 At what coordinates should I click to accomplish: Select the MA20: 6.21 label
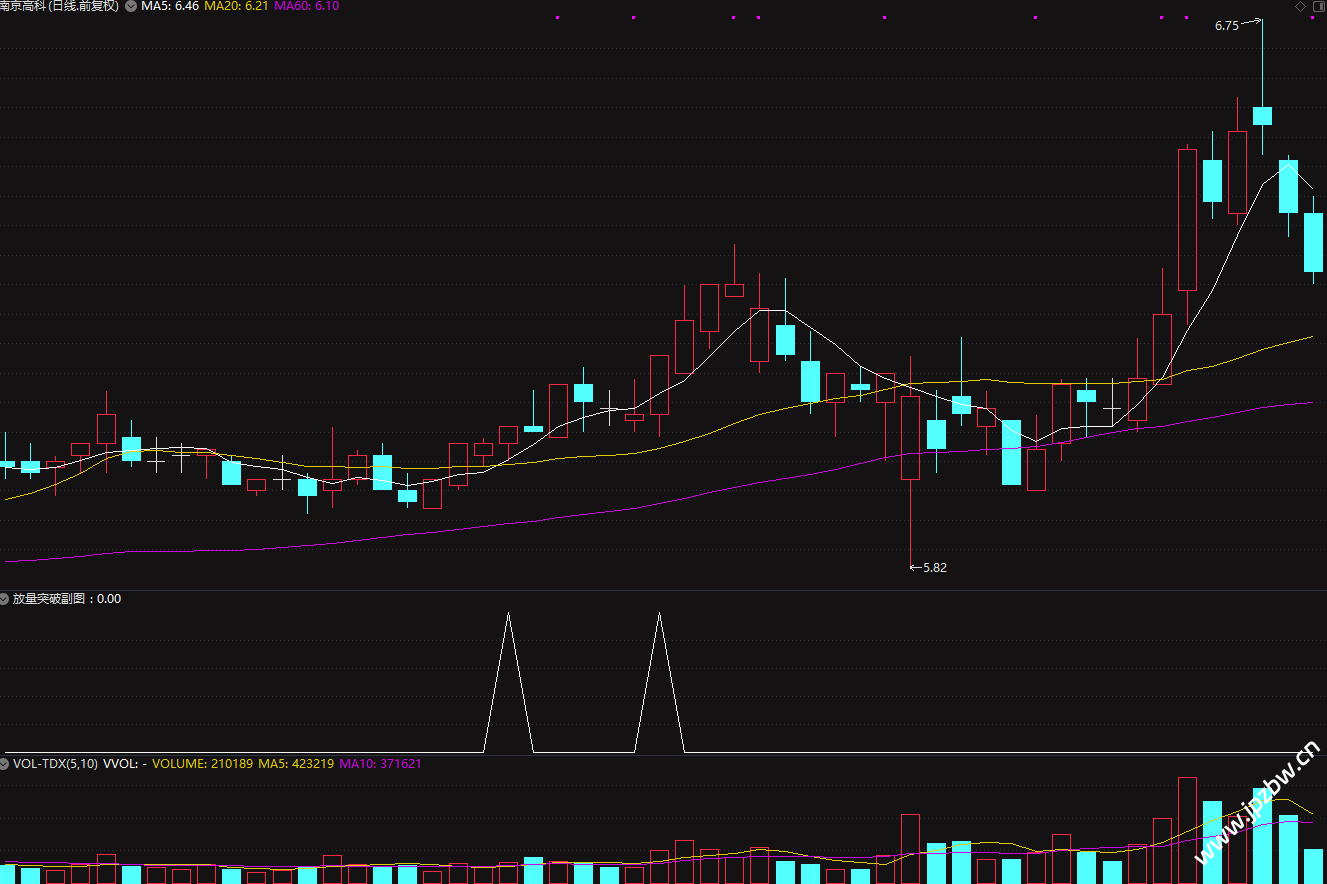(236, 6)
